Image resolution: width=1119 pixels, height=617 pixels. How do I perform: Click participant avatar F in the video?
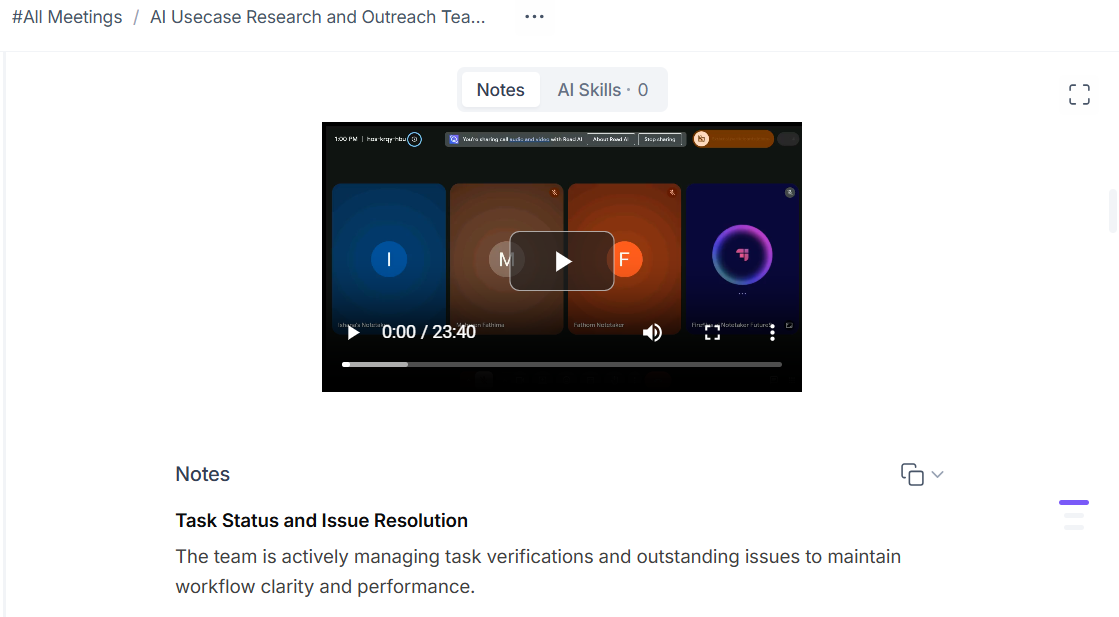[x=624, y=259]
